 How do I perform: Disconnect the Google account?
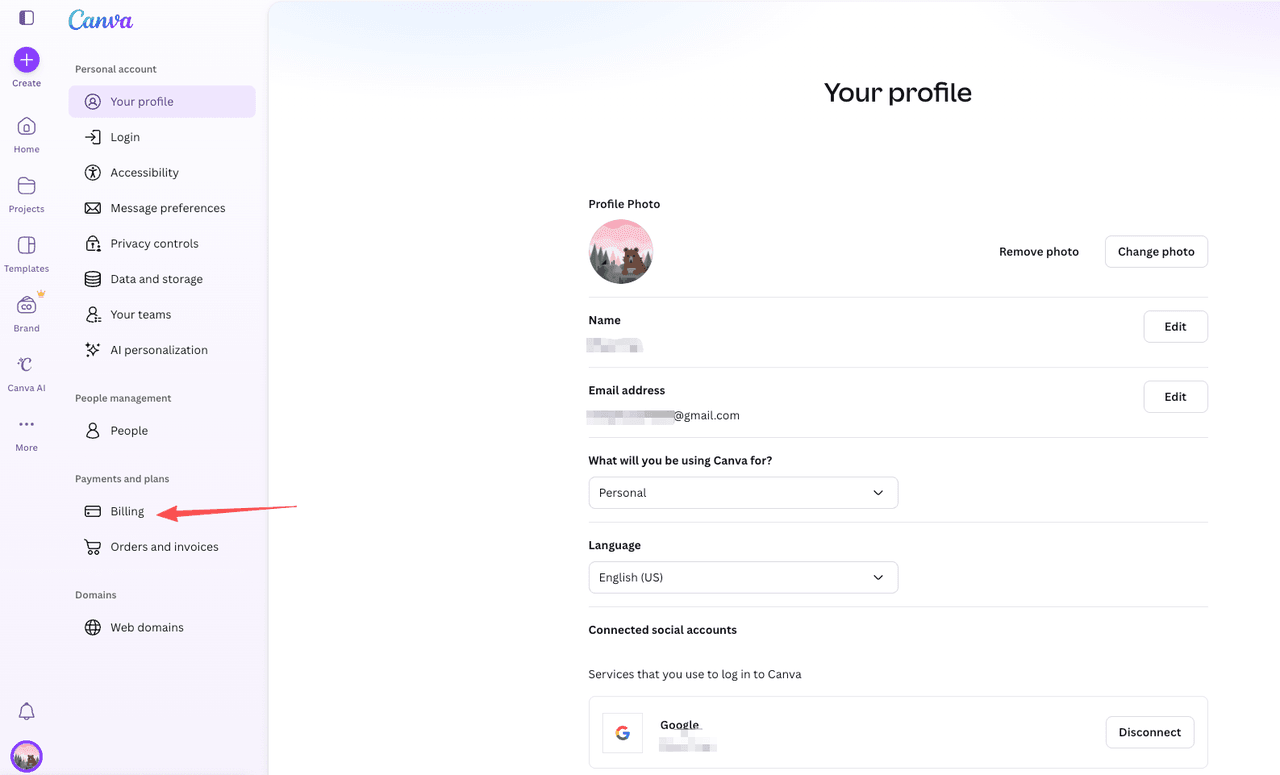point(1149,731)
